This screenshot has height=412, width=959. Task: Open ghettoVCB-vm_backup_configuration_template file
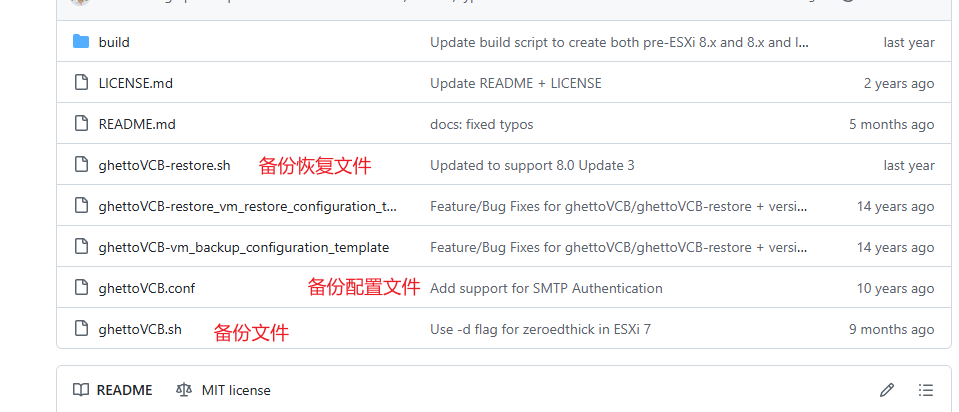[x=243, y=248]
